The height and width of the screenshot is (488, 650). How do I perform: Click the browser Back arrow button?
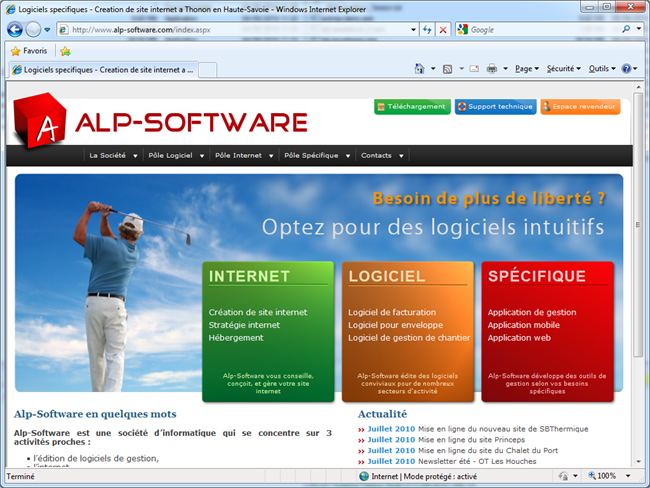click(15, 30)
